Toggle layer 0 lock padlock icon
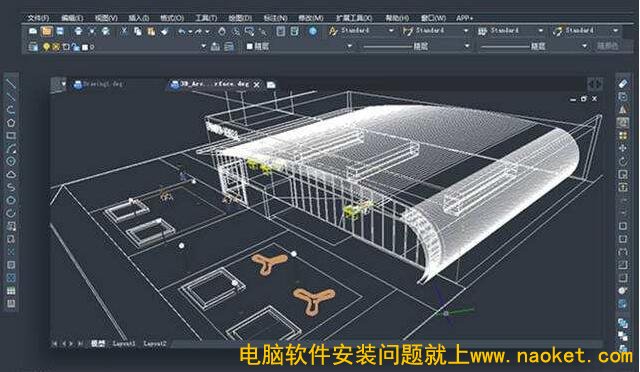Screen dimensions: 640x372 [75, 47]
